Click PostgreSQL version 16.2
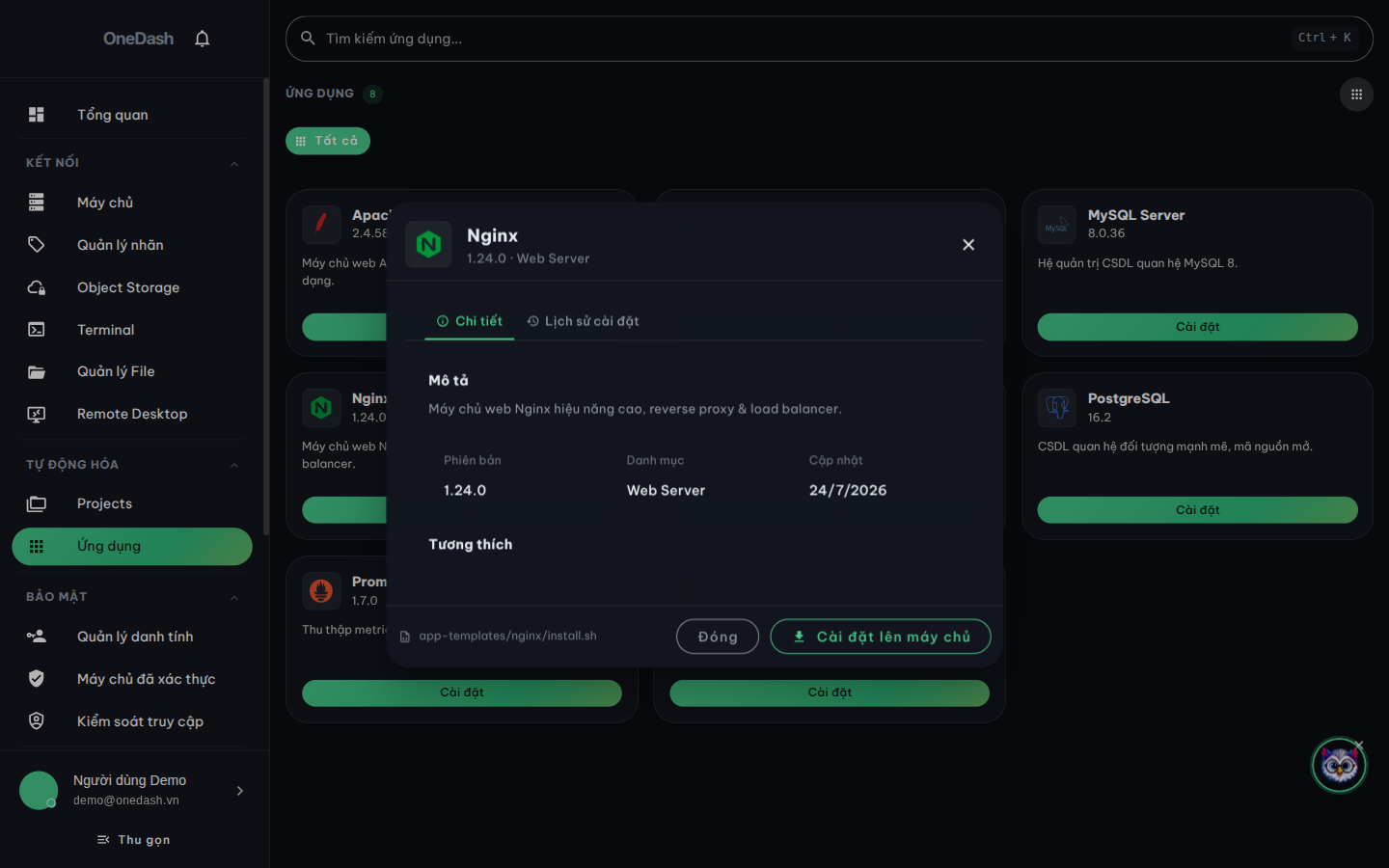Image resolution: width=1389 pixels, height=868 pixels. click(1100, 418)
